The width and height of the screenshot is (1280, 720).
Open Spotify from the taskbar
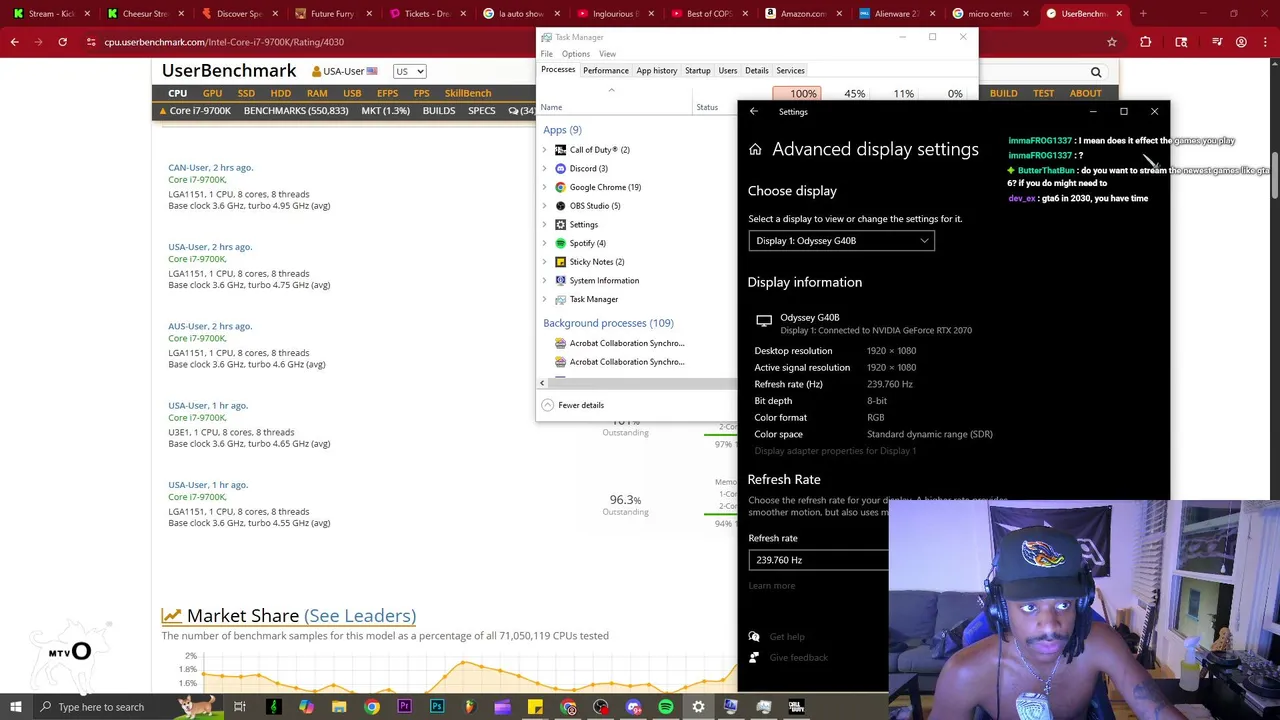pos(666,707)
